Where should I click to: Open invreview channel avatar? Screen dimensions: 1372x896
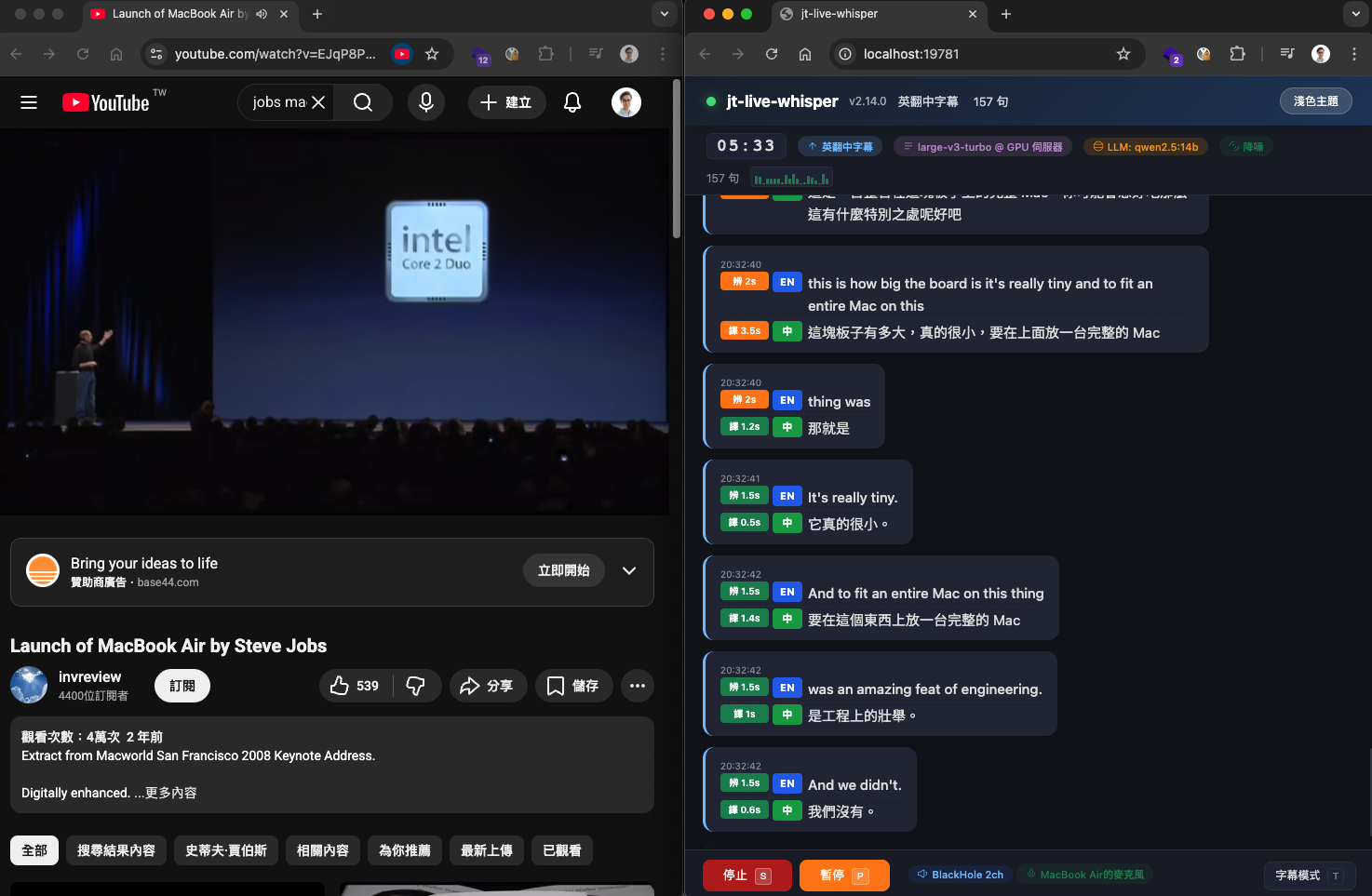(x=29, y=686)
